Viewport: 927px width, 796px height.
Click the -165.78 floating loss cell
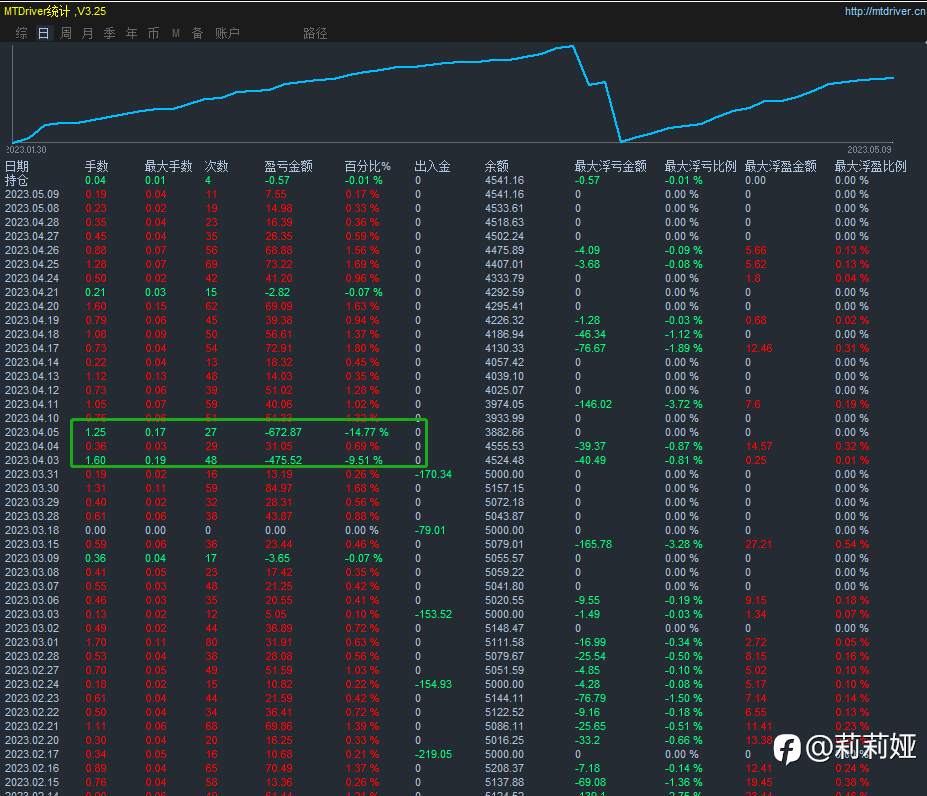[593, 544]
